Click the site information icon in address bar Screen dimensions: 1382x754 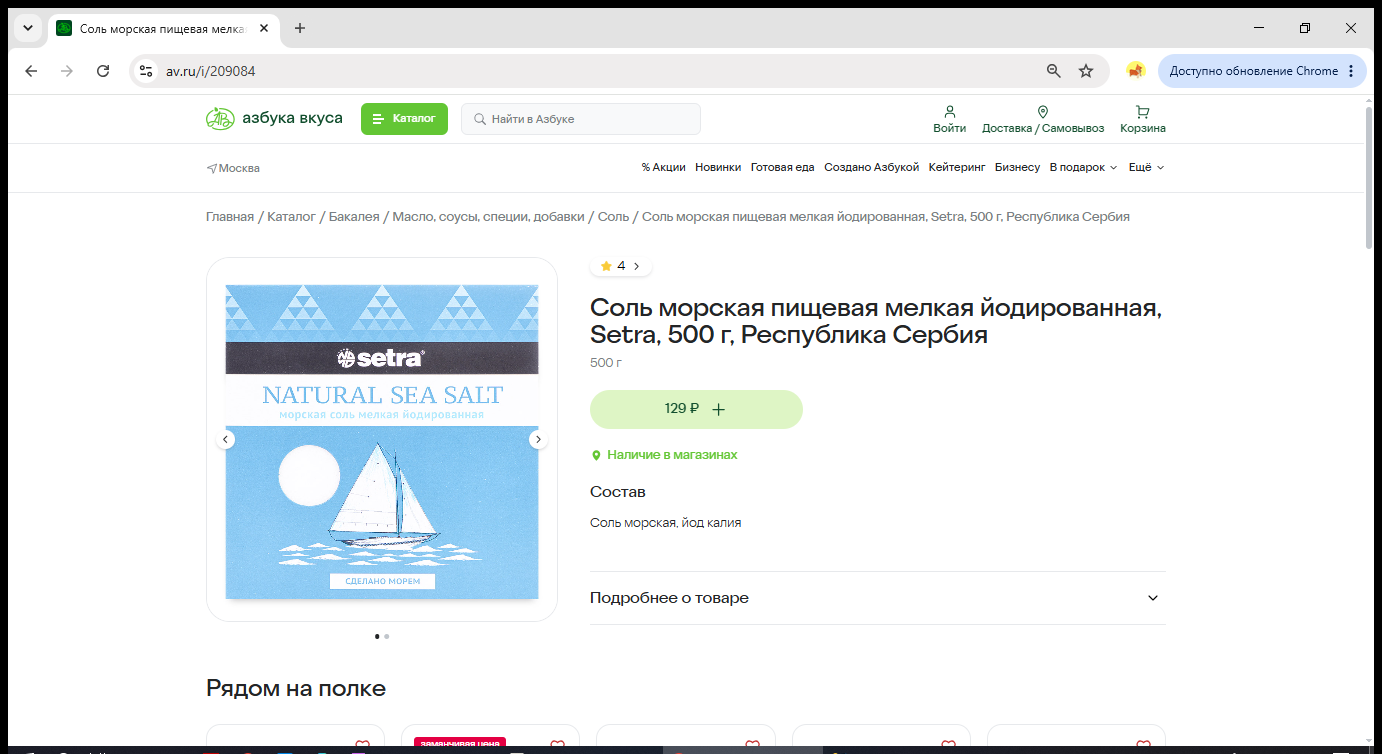146,71
